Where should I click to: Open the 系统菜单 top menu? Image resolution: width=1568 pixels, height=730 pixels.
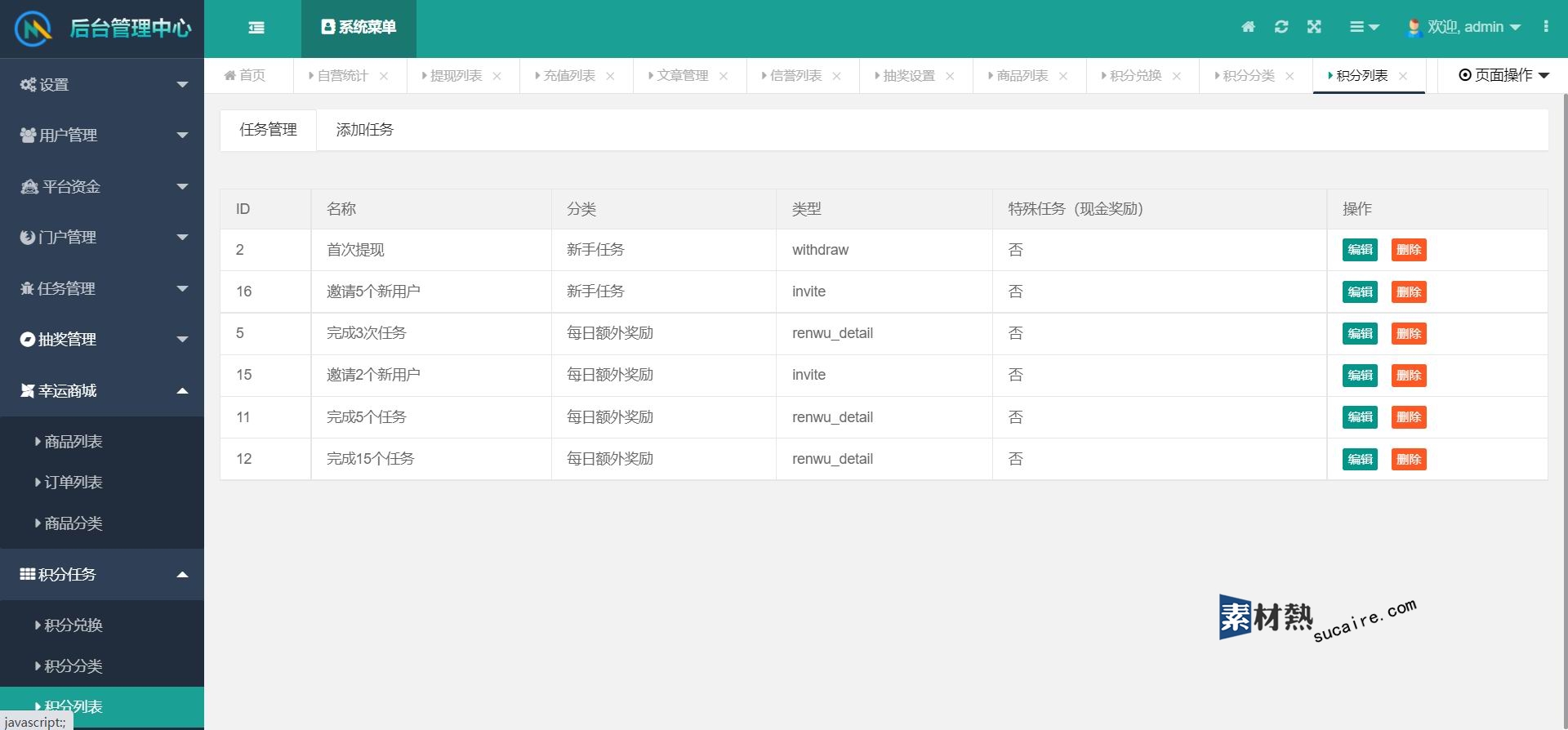point(359,28)
